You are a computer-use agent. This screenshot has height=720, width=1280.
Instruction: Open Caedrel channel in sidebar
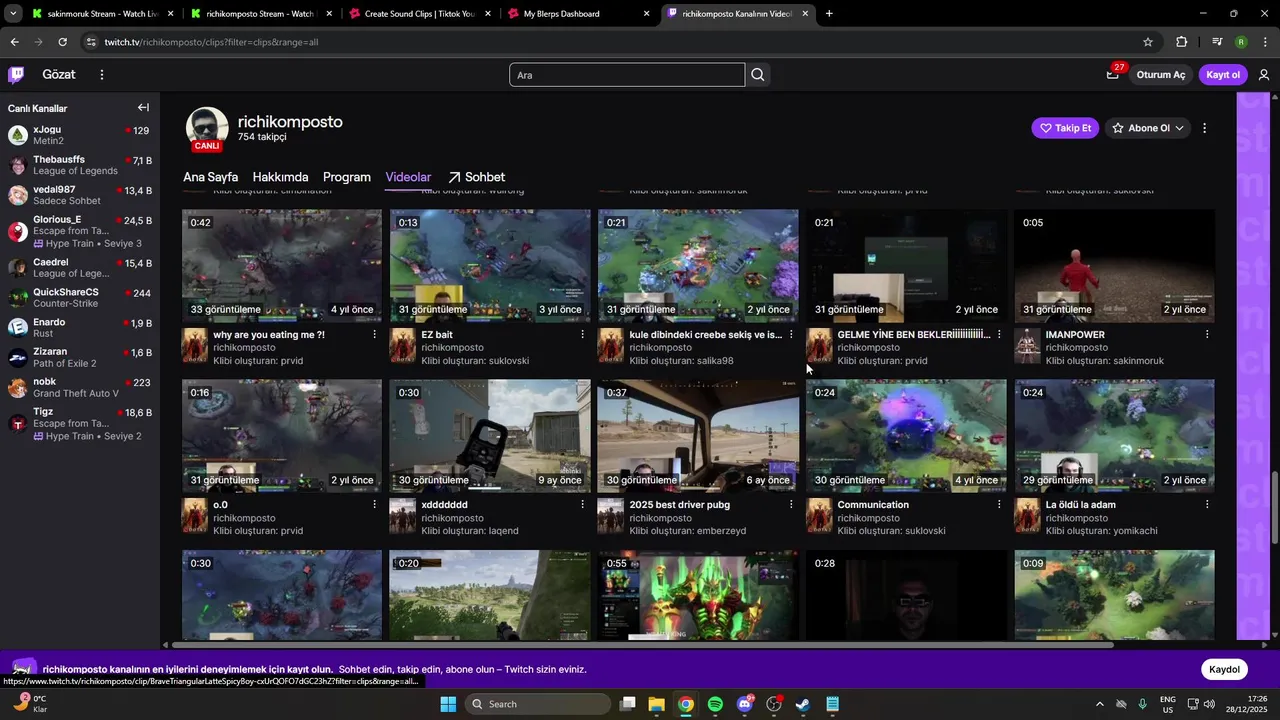coord(79,267)
